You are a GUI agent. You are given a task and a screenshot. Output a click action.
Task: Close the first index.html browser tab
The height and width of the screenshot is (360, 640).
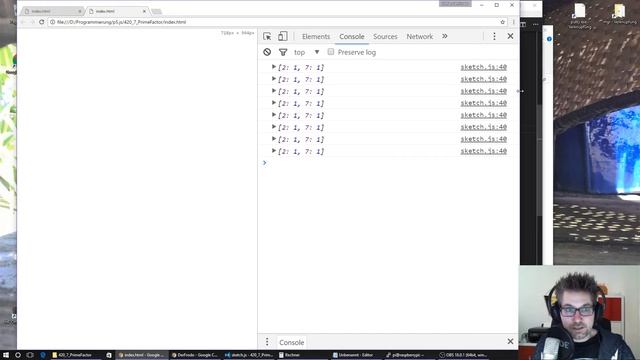coord(80,11)
